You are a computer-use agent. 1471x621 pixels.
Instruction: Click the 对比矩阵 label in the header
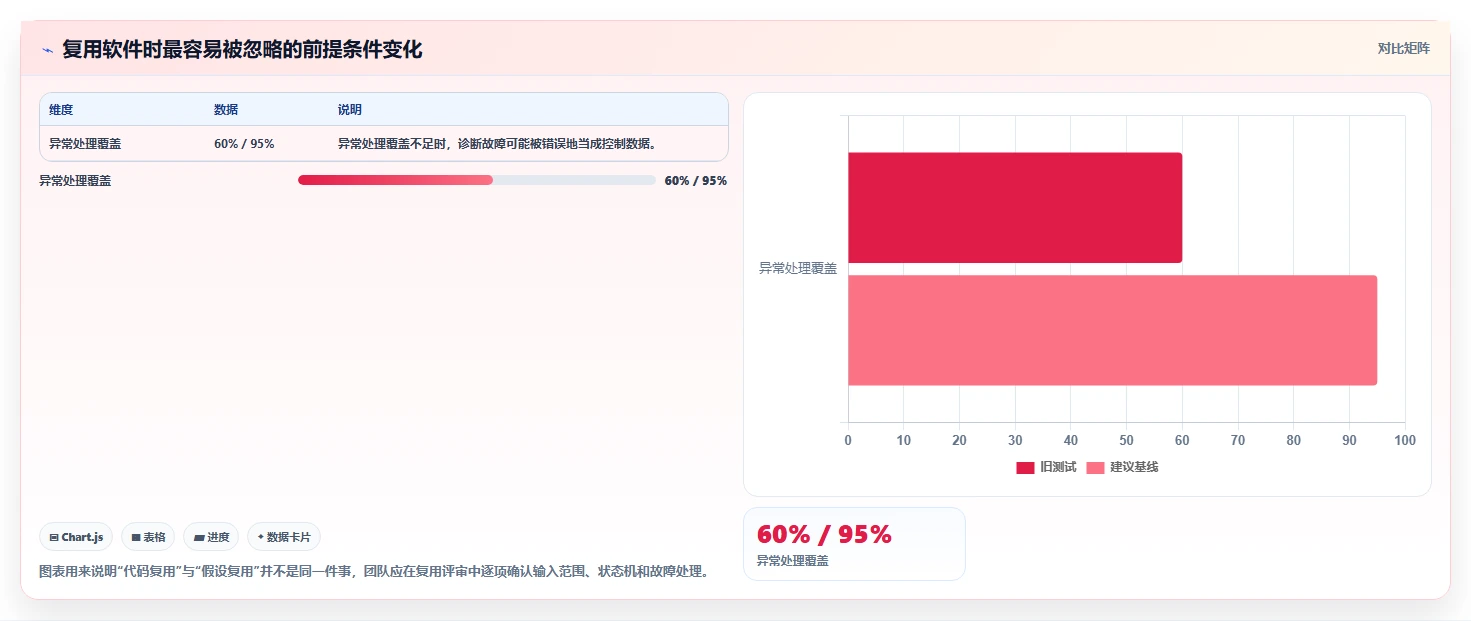click(1403, 48)
